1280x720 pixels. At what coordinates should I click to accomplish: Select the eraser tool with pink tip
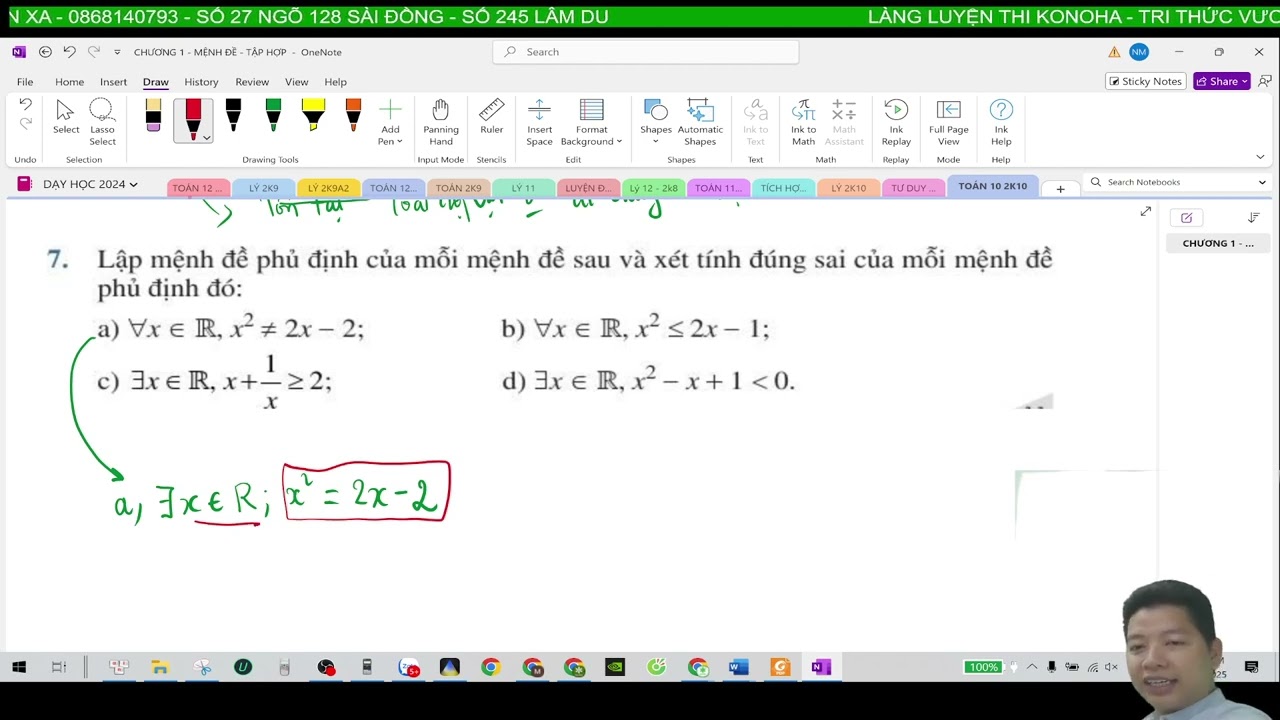coord(153,115)
